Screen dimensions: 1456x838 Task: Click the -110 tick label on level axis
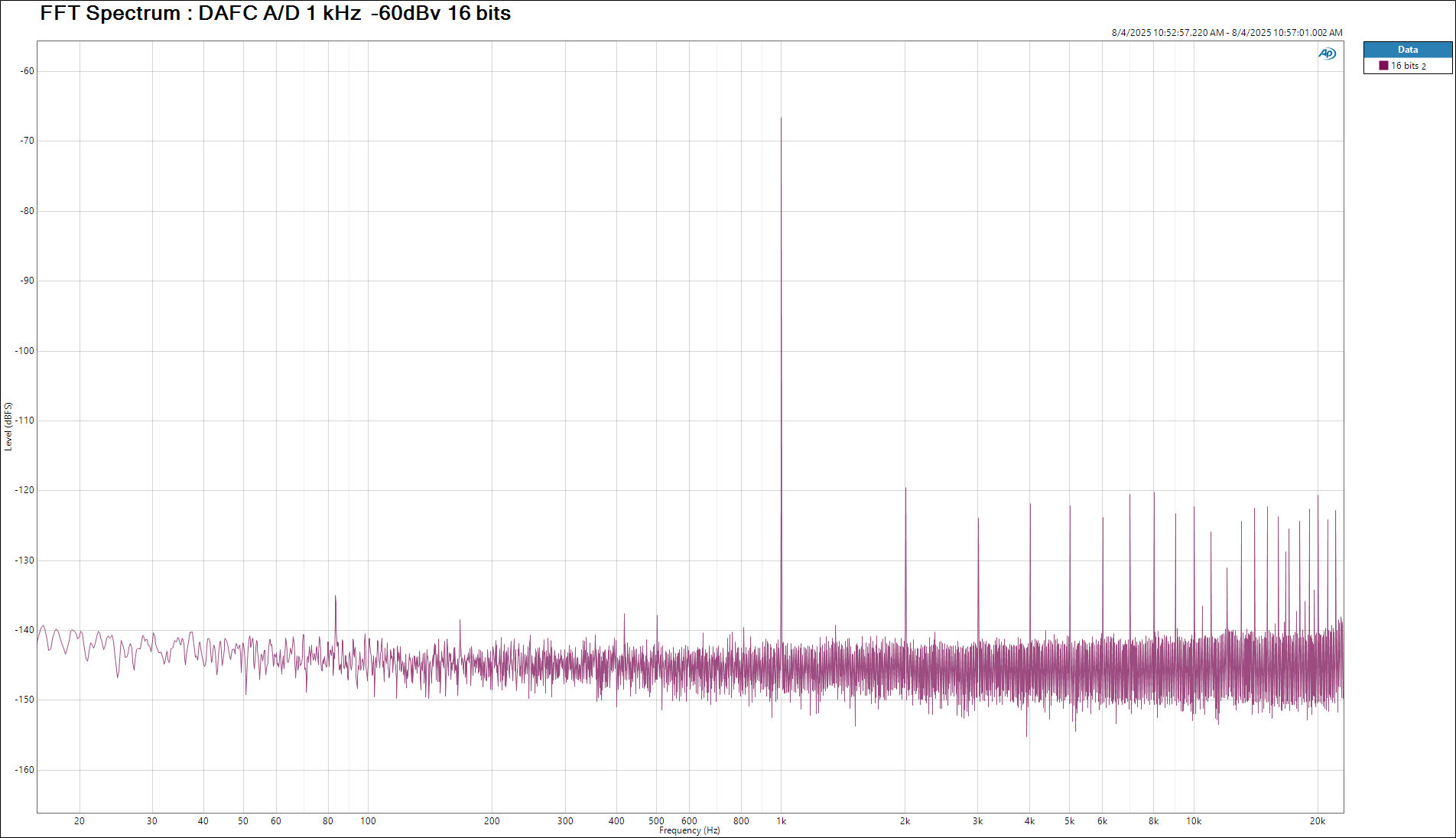[x=25, y=421]
